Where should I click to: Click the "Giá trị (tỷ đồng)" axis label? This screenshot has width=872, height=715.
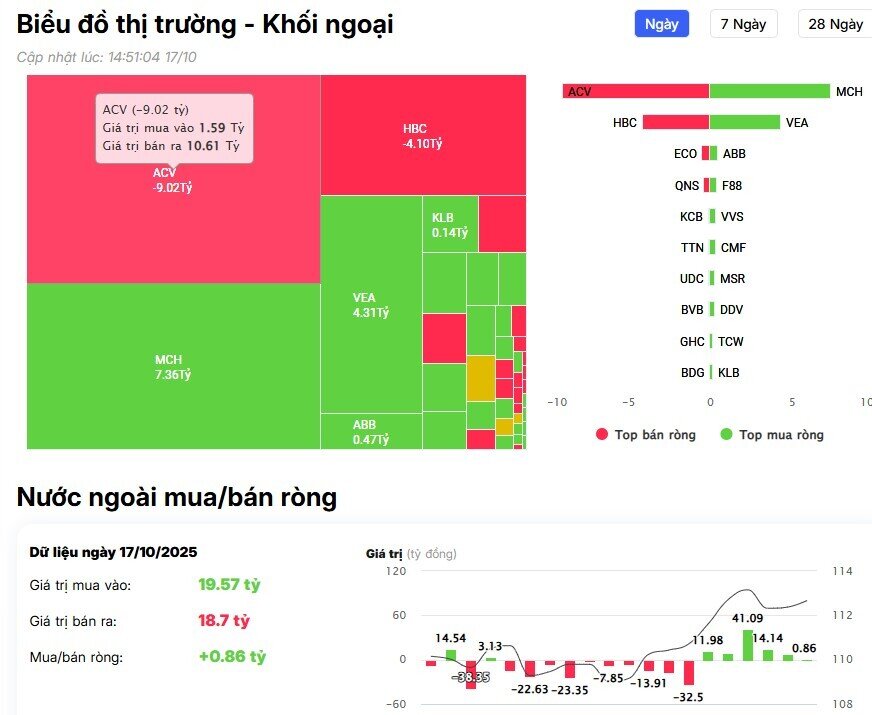408,552
